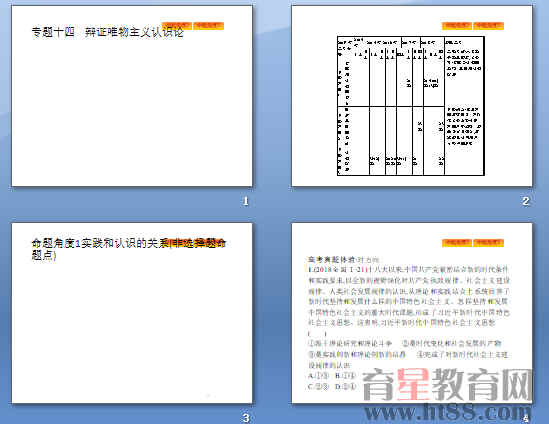Click the A/B answer options line on slide 4
This screenshot has width=549, height=424.
[332, 376]
